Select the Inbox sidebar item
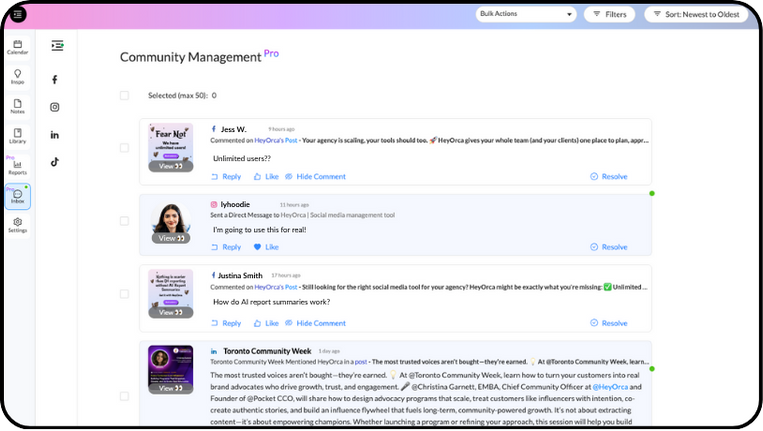 click(x=18, y=197)
